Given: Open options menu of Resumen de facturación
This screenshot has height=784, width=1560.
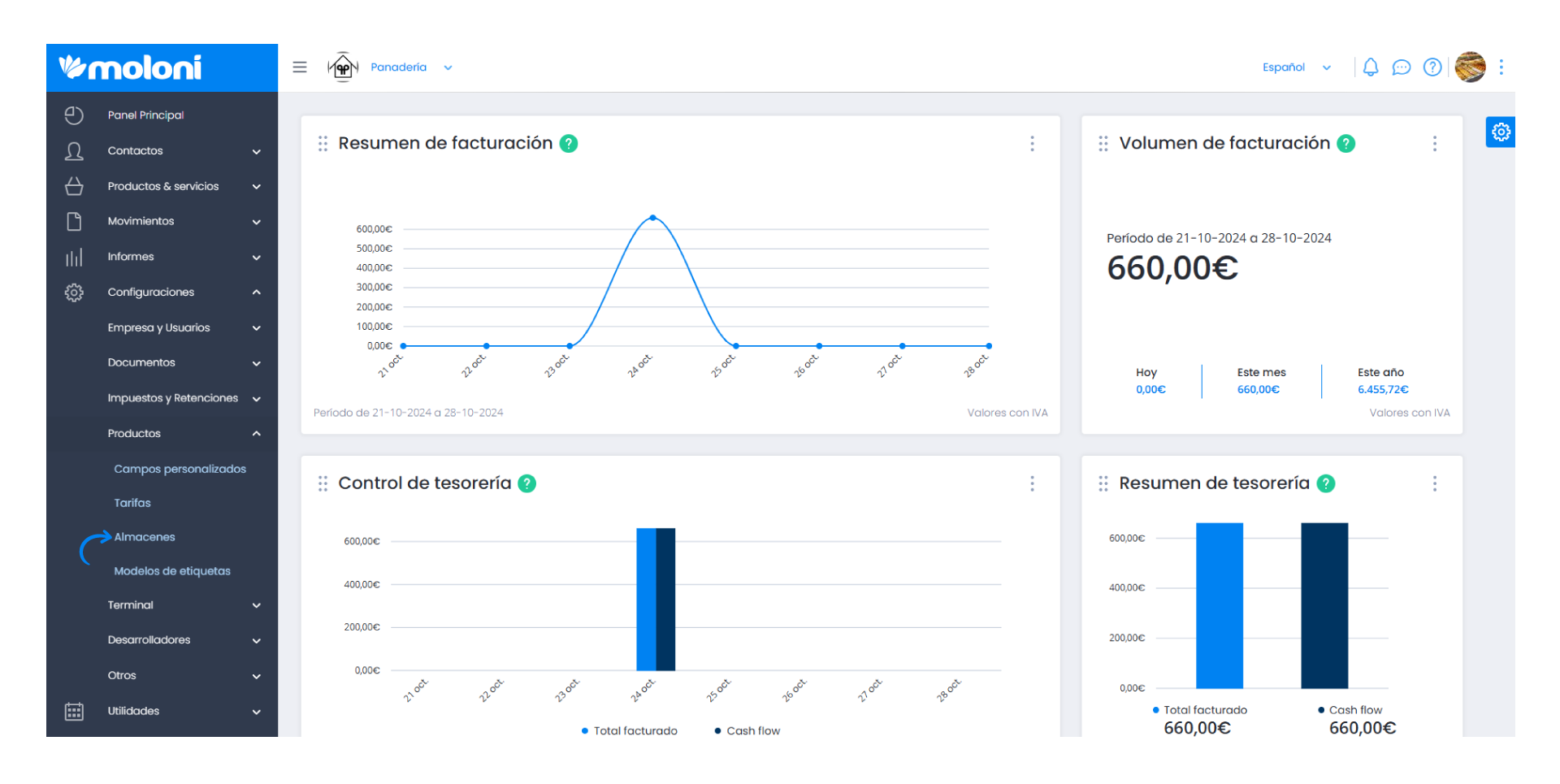Looking at the screenshot, I should click(1032, 144).
